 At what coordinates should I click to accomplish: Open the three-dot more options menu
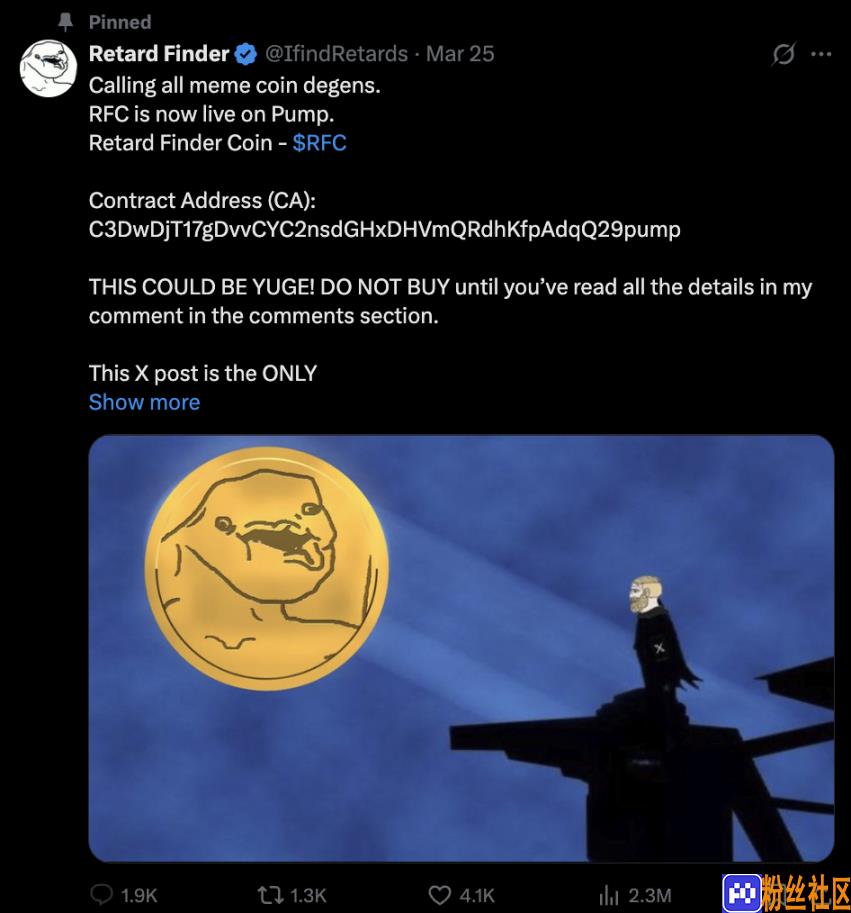coord(821,54)
